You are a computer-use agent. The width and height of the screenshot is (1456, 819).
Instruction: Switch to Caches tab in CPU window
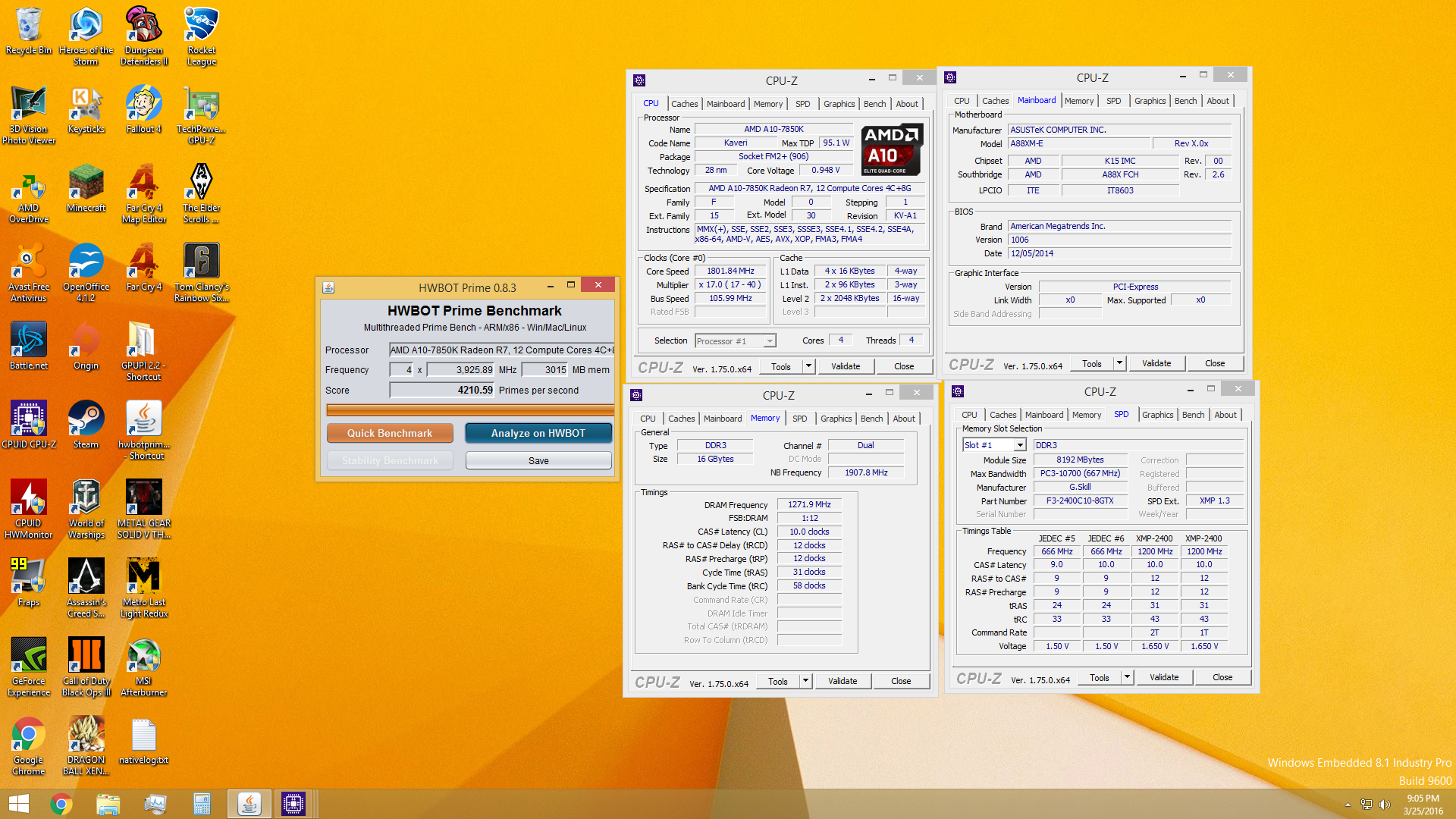coord(684,104)
